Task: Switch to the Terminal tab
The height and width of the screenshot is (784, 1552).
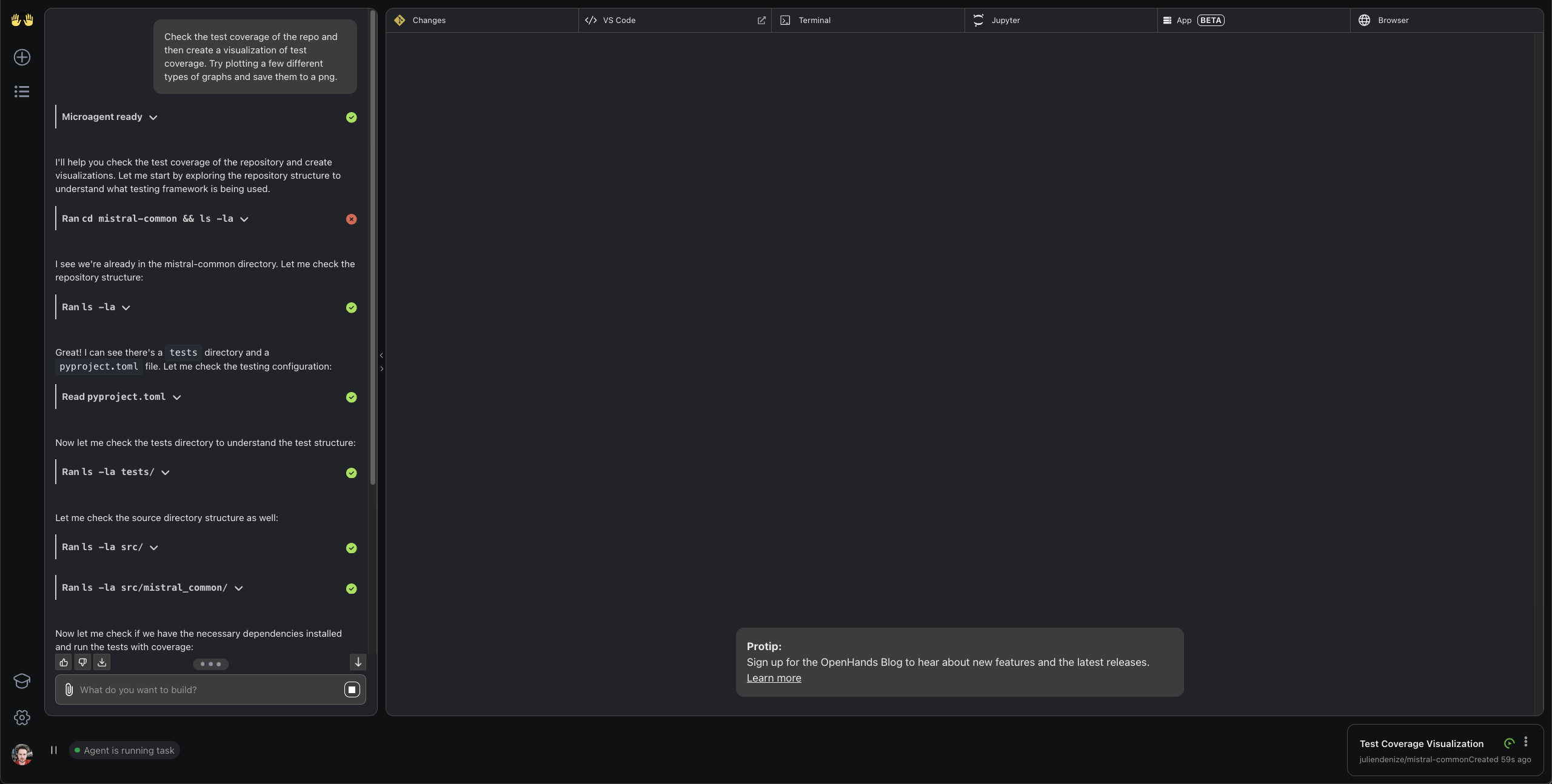Action: pyautogui.click(x=814, y=21)
